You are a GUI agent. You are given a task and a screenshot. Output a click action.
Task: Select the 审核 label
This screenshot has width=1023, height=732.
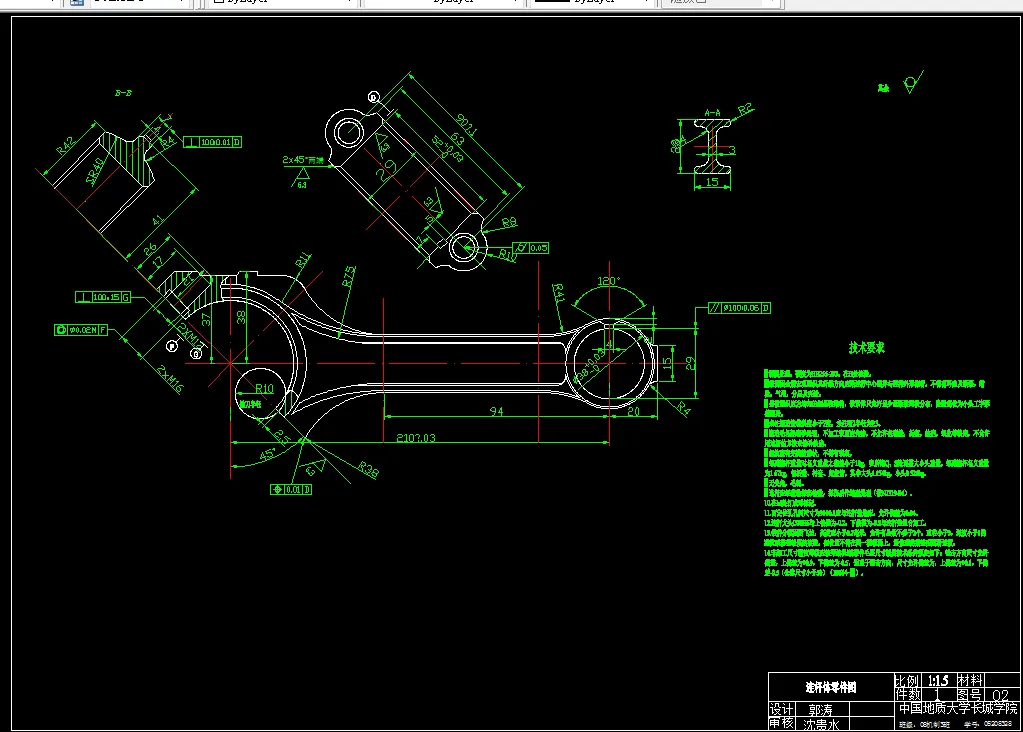click(x=782, y=723)
